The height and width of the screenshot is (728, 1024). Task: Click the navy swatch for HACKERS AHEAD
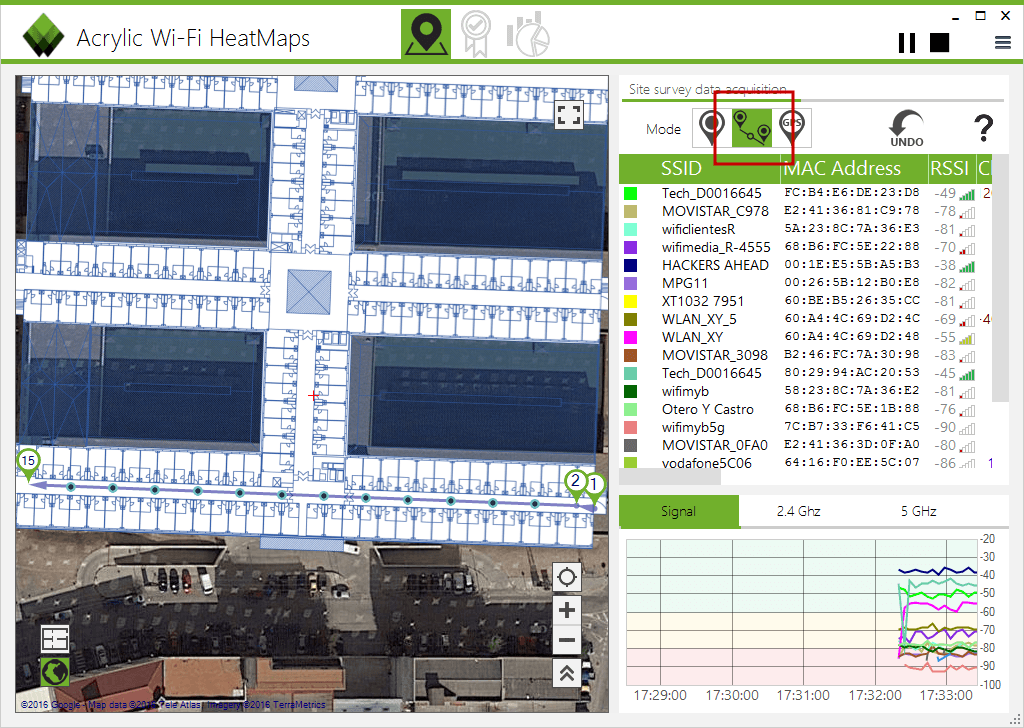click(x=630, y=265)
